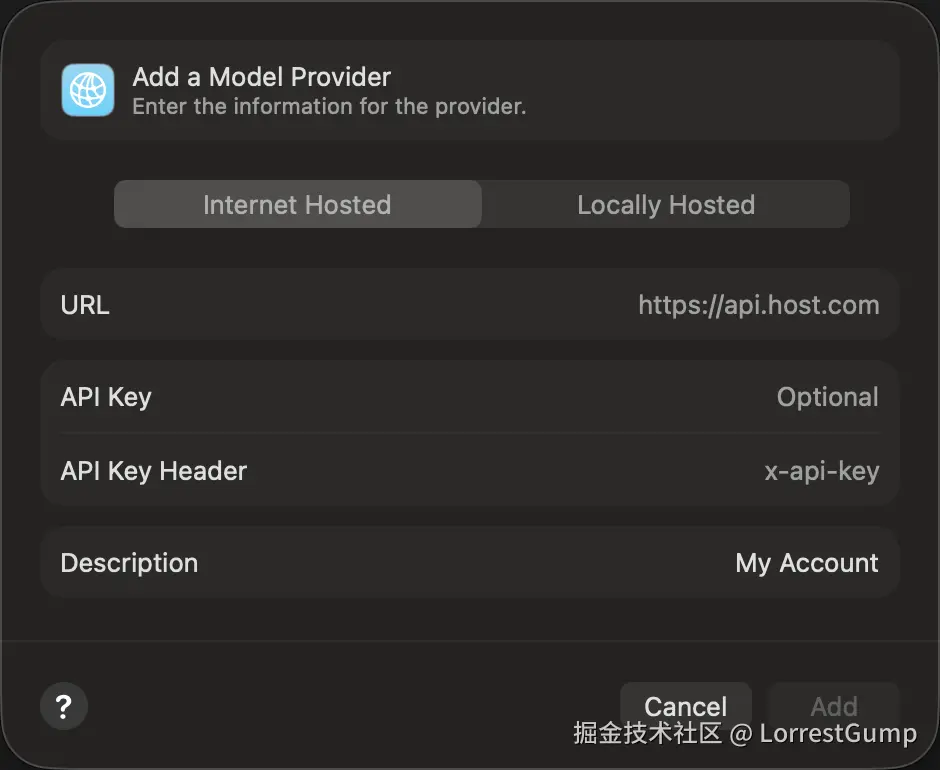The image size is (940, 770).
Task: Click the LorrestGump watermark name
Action: [x=838, y=734]
